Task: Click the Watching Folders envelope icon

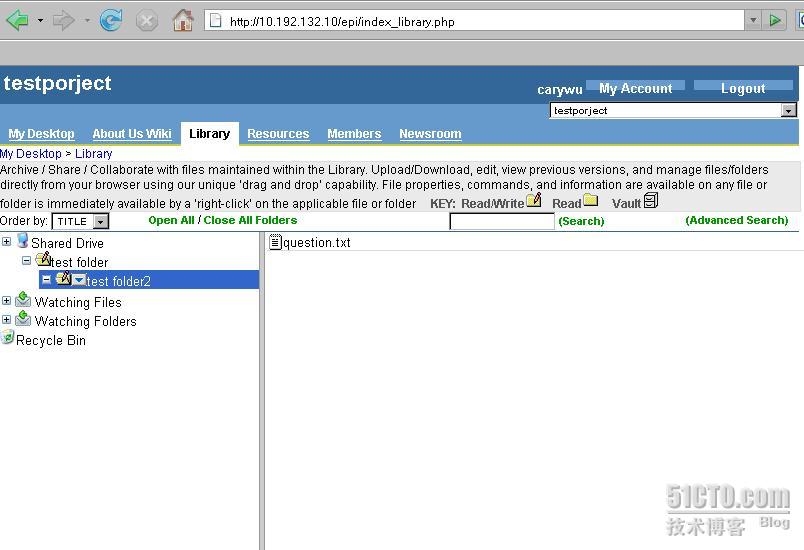Action: click(x=23, y=319)
